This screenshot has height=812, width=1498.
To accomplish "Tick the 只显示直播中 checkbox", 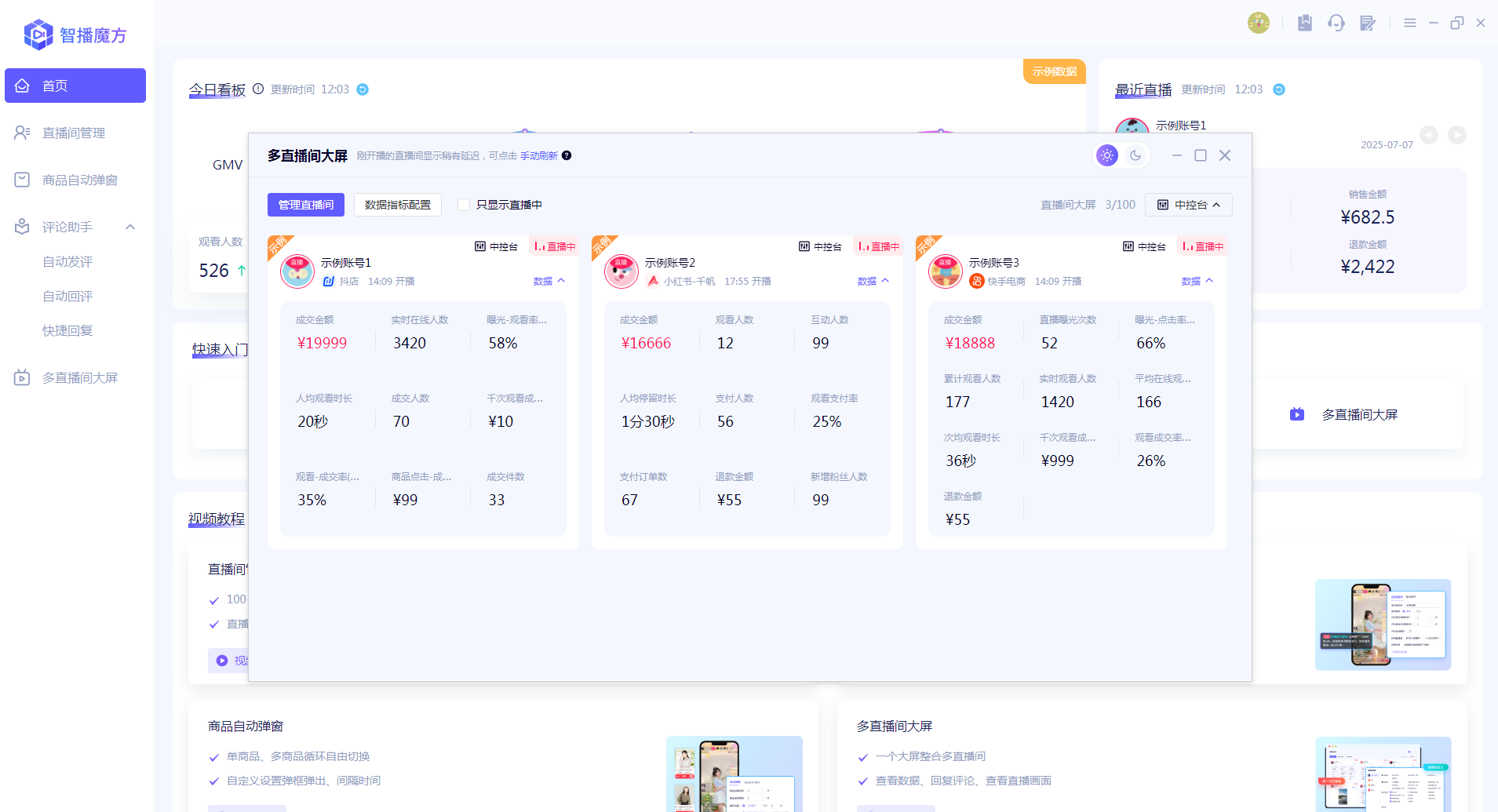I will coord(464,205).
